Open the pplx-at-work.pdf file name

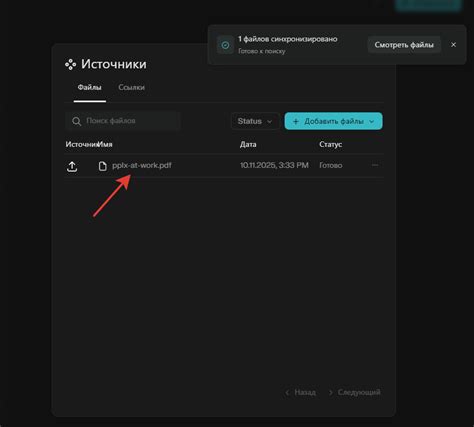click(x=142, y=165)
